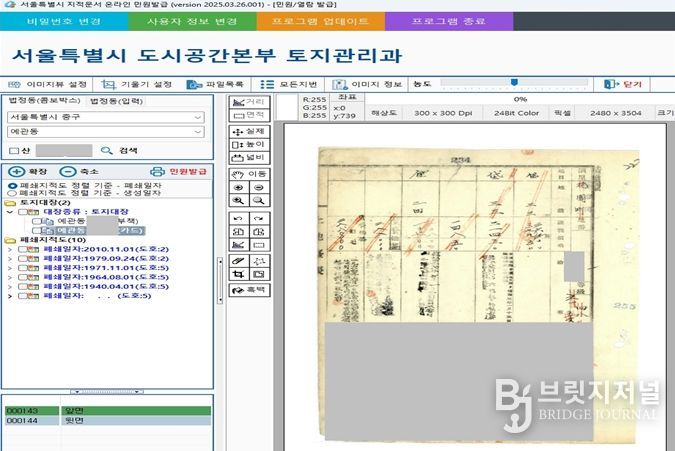Click the scanned land ledger image
The width and height of the screenshot is (675, 451).
coord(478,295)
